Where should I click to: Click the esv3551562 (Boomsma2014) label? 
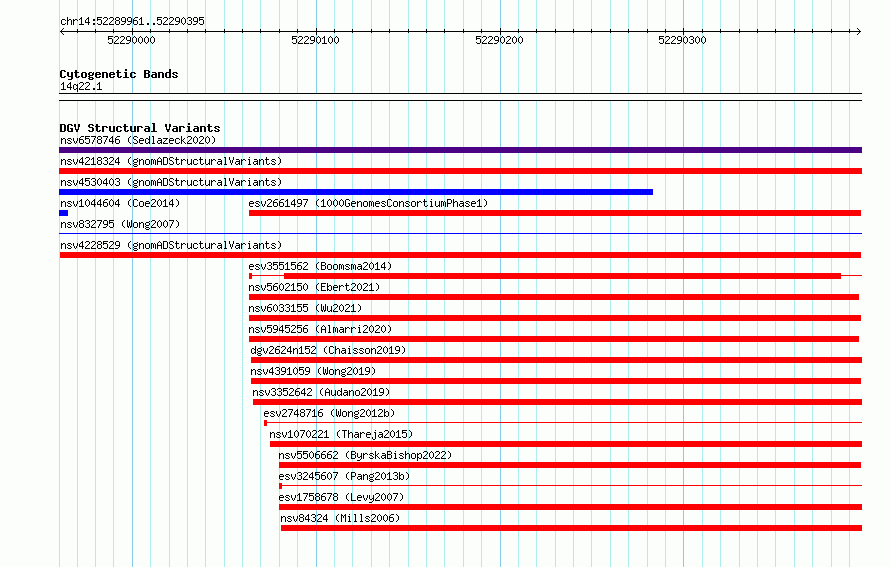point(320,266)
